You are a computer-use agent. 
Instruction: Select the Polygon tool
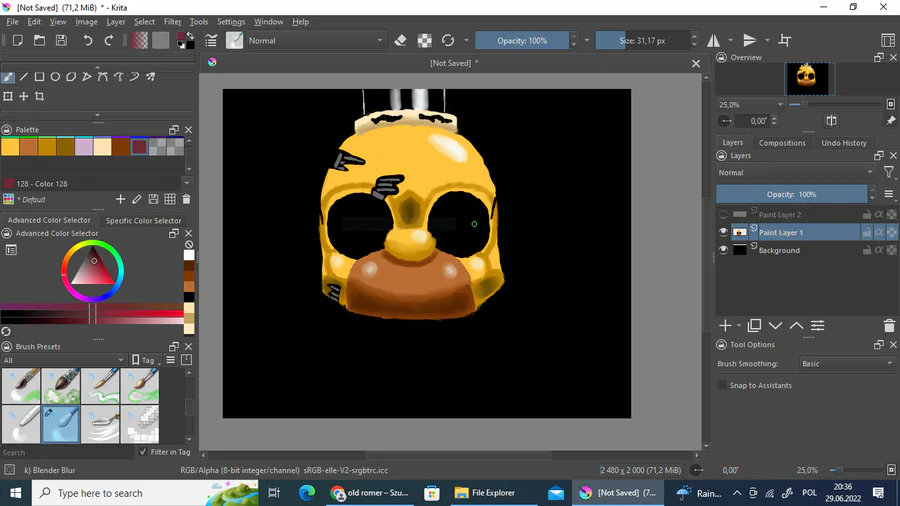pyautogui.click(x=71, y=76)
